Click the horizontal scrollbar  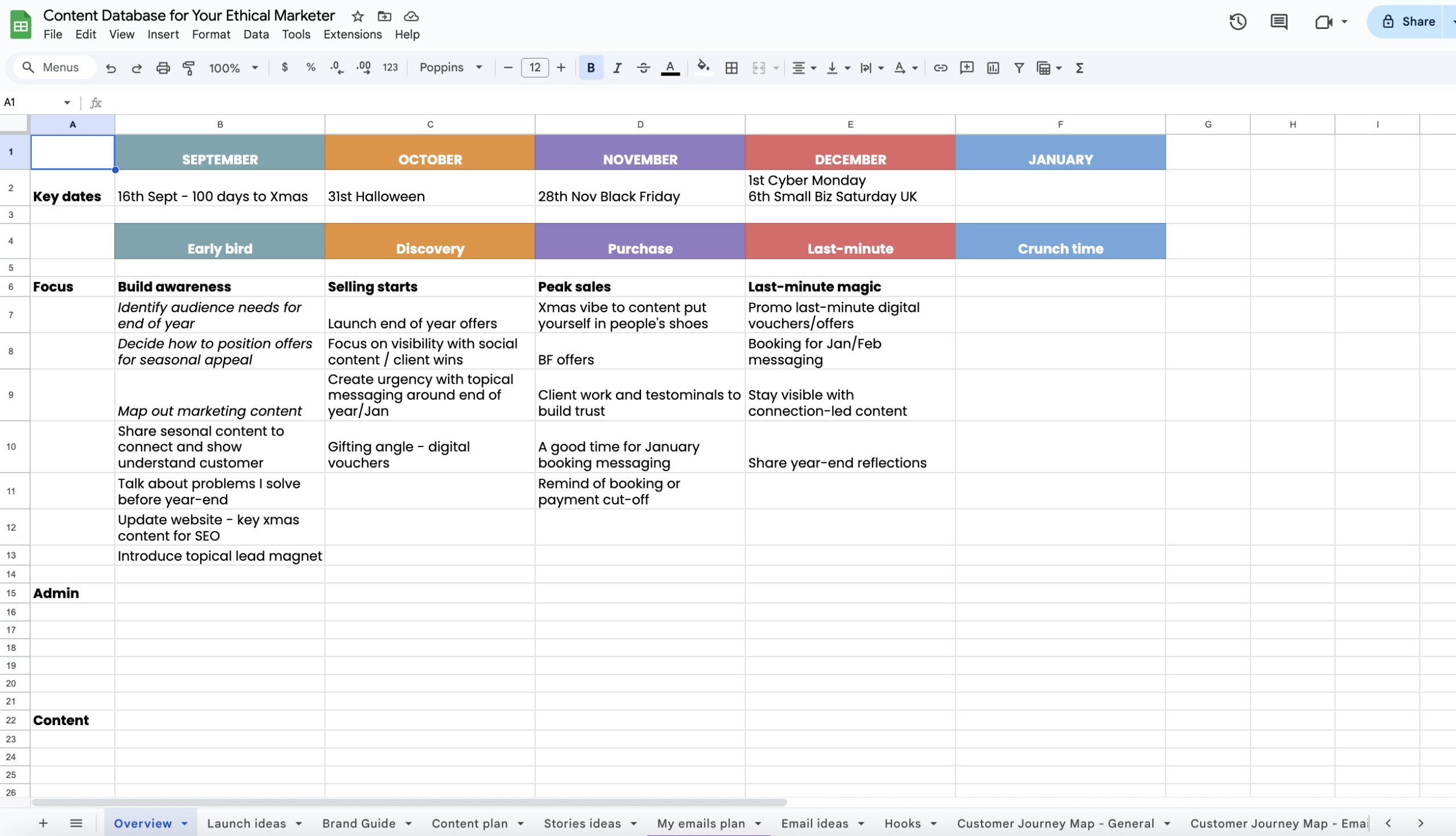pyautogui.click(x=409, y=802)
